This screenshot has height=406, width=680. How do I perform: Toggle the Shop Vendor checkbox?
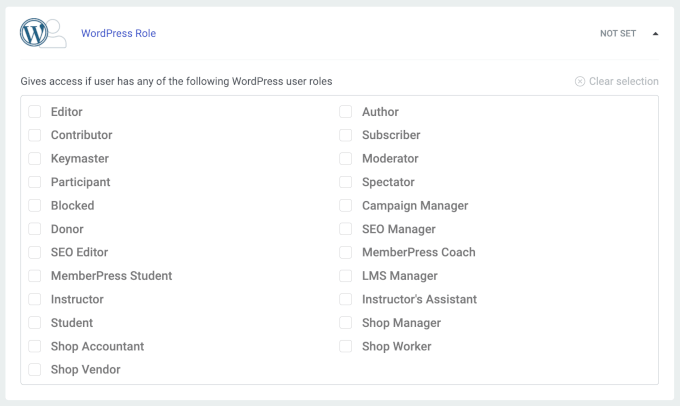[35, 370]
